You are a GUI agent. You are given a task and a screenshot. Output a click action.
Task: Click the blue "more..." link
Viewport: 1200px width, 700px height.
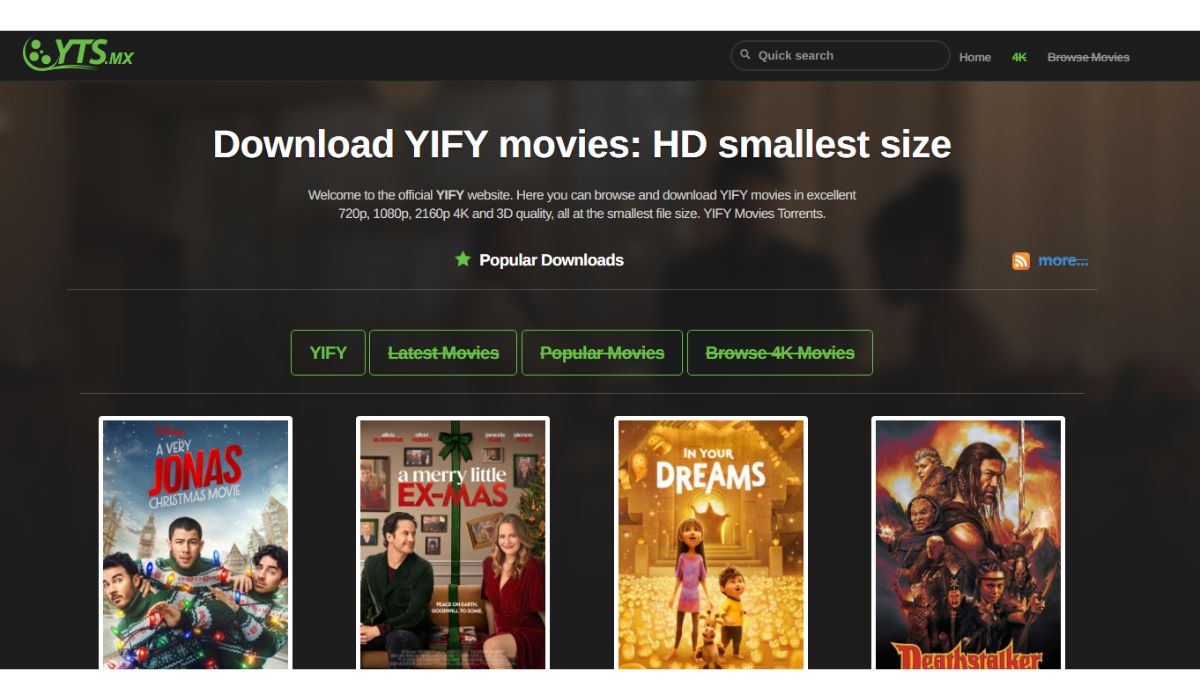(1062, 260)
